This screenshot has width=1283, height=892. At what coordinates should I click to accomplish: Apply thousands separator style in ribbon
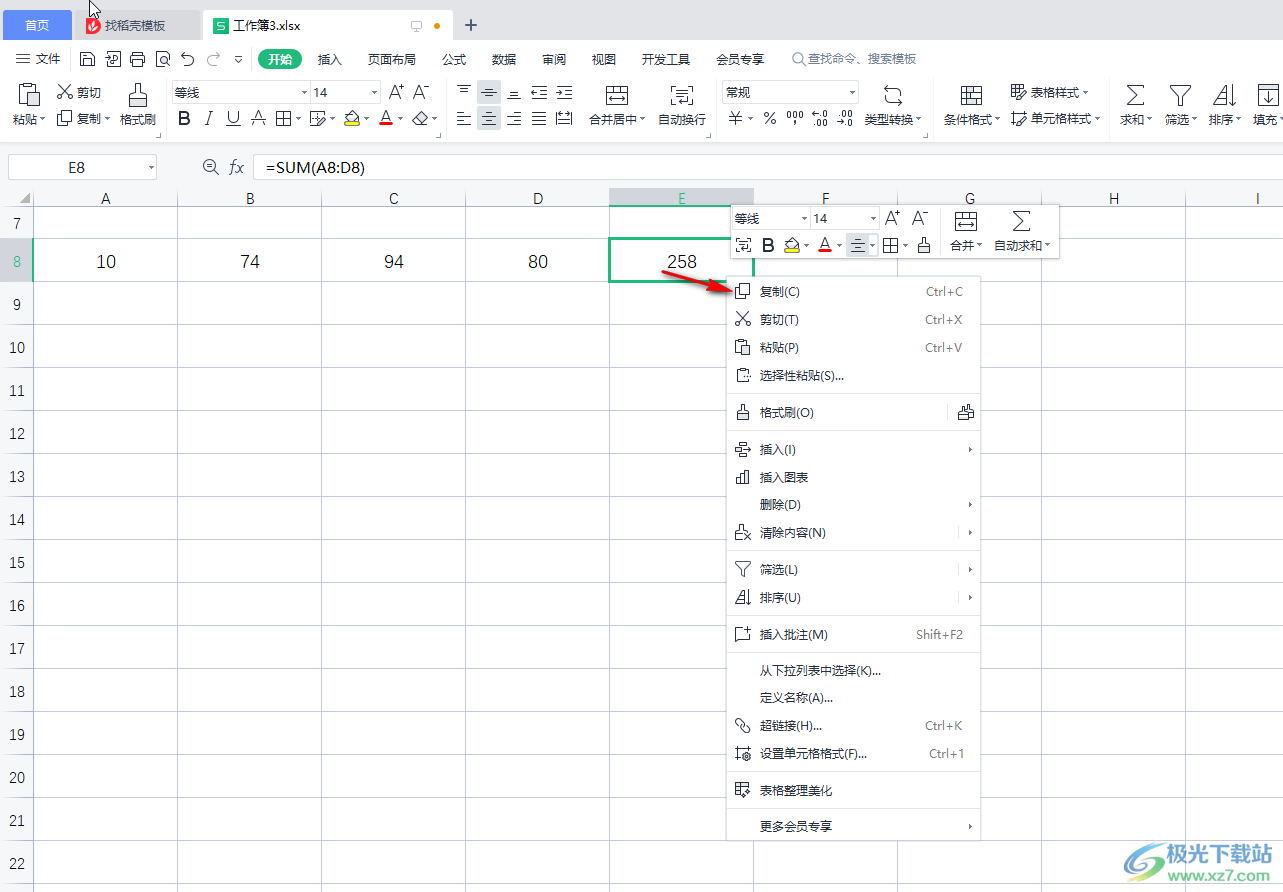795,119
